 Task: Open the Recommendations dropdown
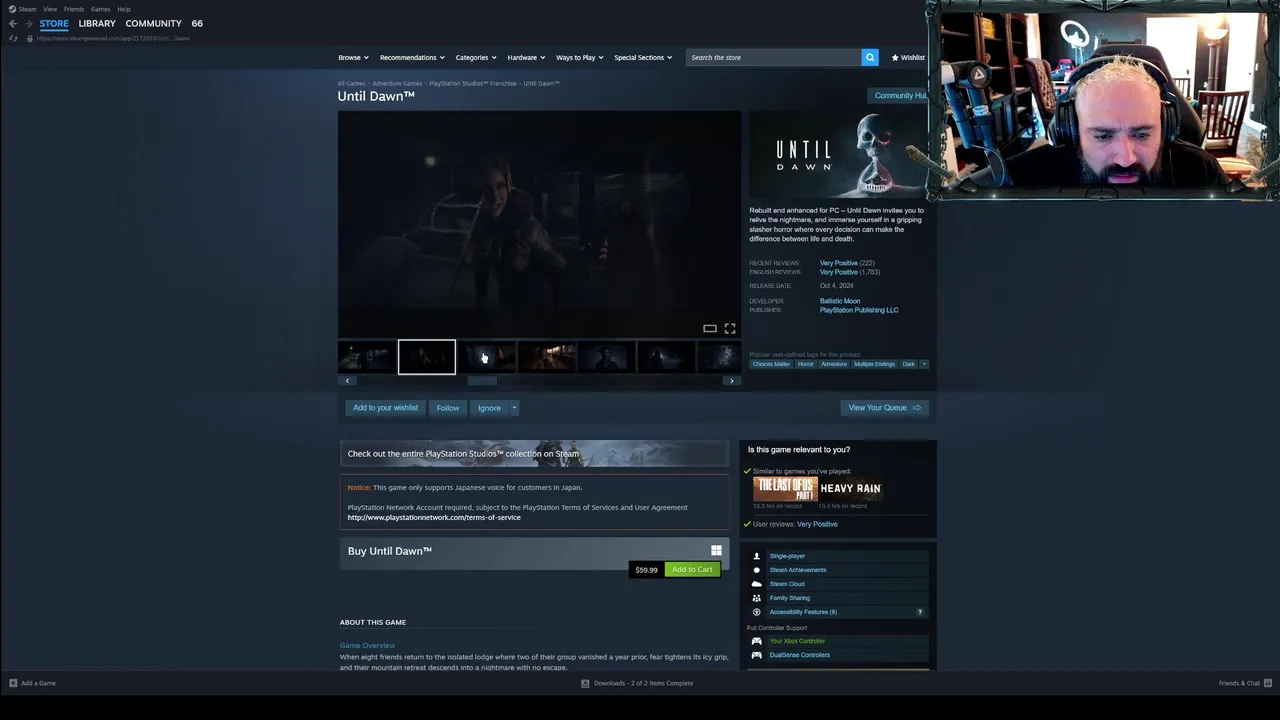pos(412,57)
